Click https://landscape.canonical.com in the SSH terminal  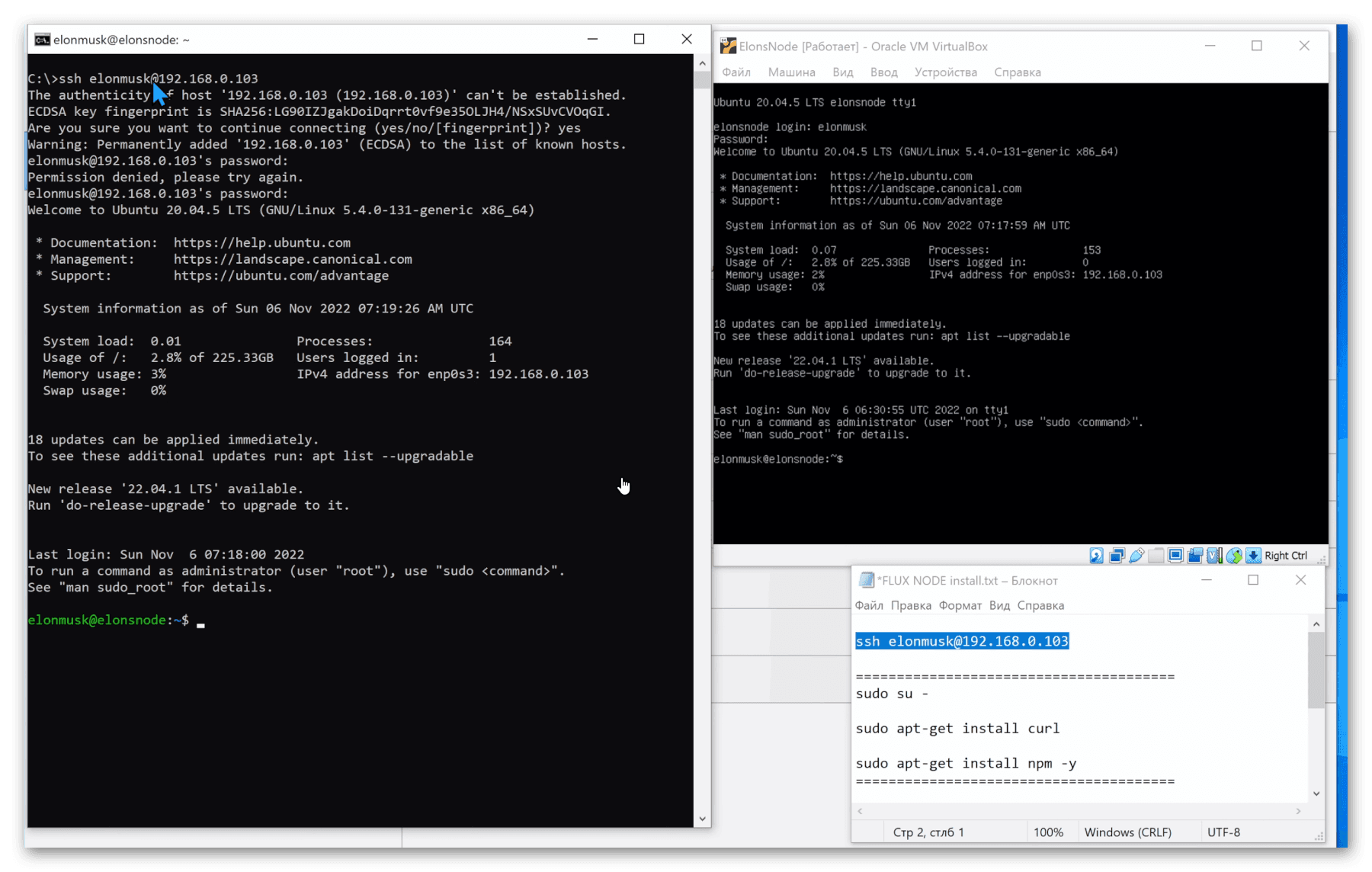(x=293, y=259)
